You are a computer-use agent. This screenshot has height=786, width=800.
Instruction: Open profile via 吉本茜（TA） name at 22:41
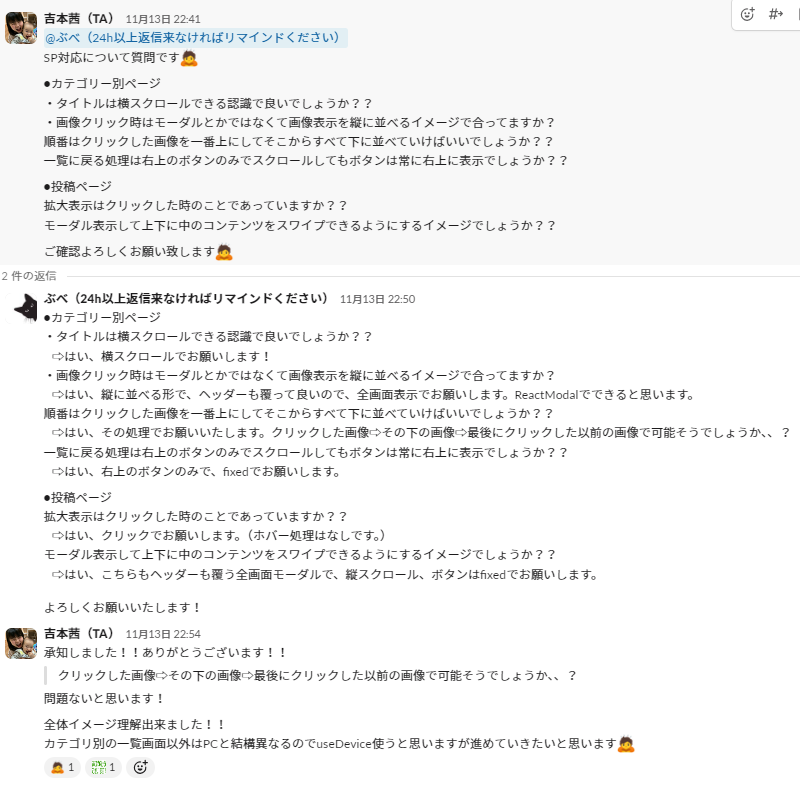tap(80, 19)
